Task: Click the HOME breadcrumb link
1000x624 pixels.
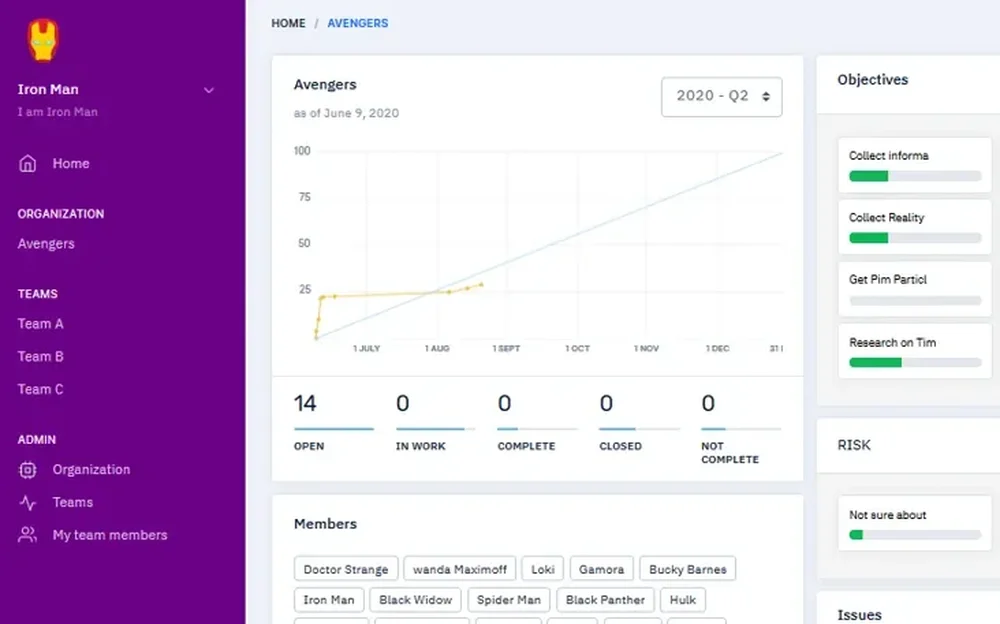Action: [x=288, y=23]
